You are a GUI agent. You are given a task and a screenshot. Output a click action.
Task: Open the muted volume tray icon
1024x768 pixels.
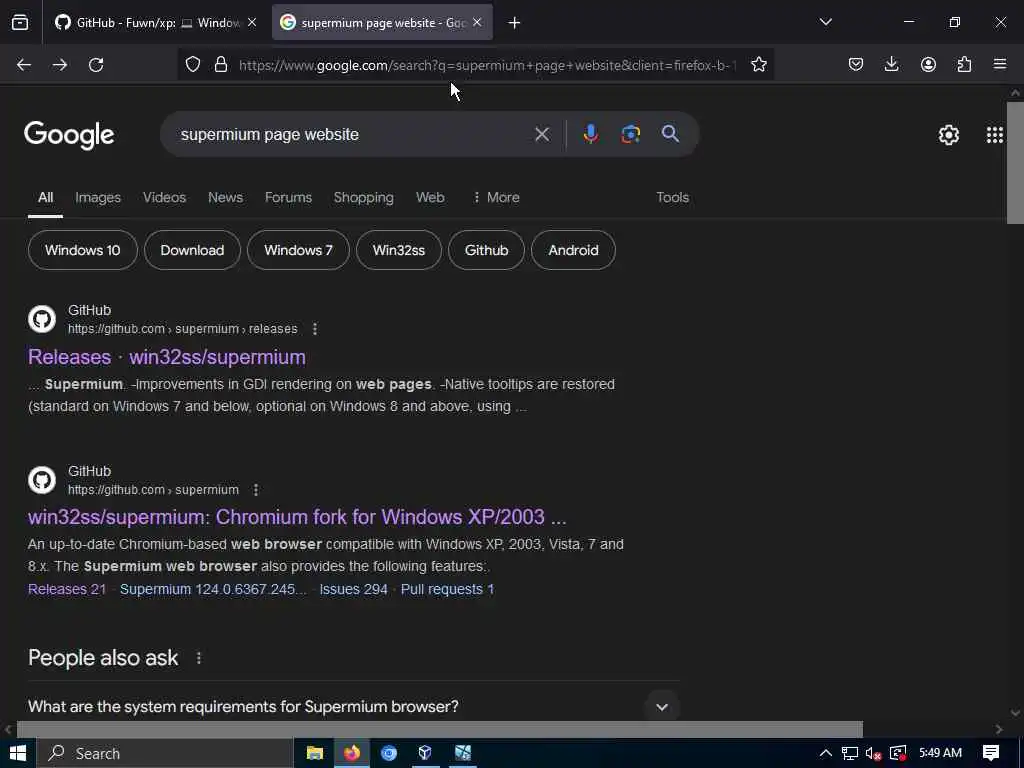(x=873, y=754)
